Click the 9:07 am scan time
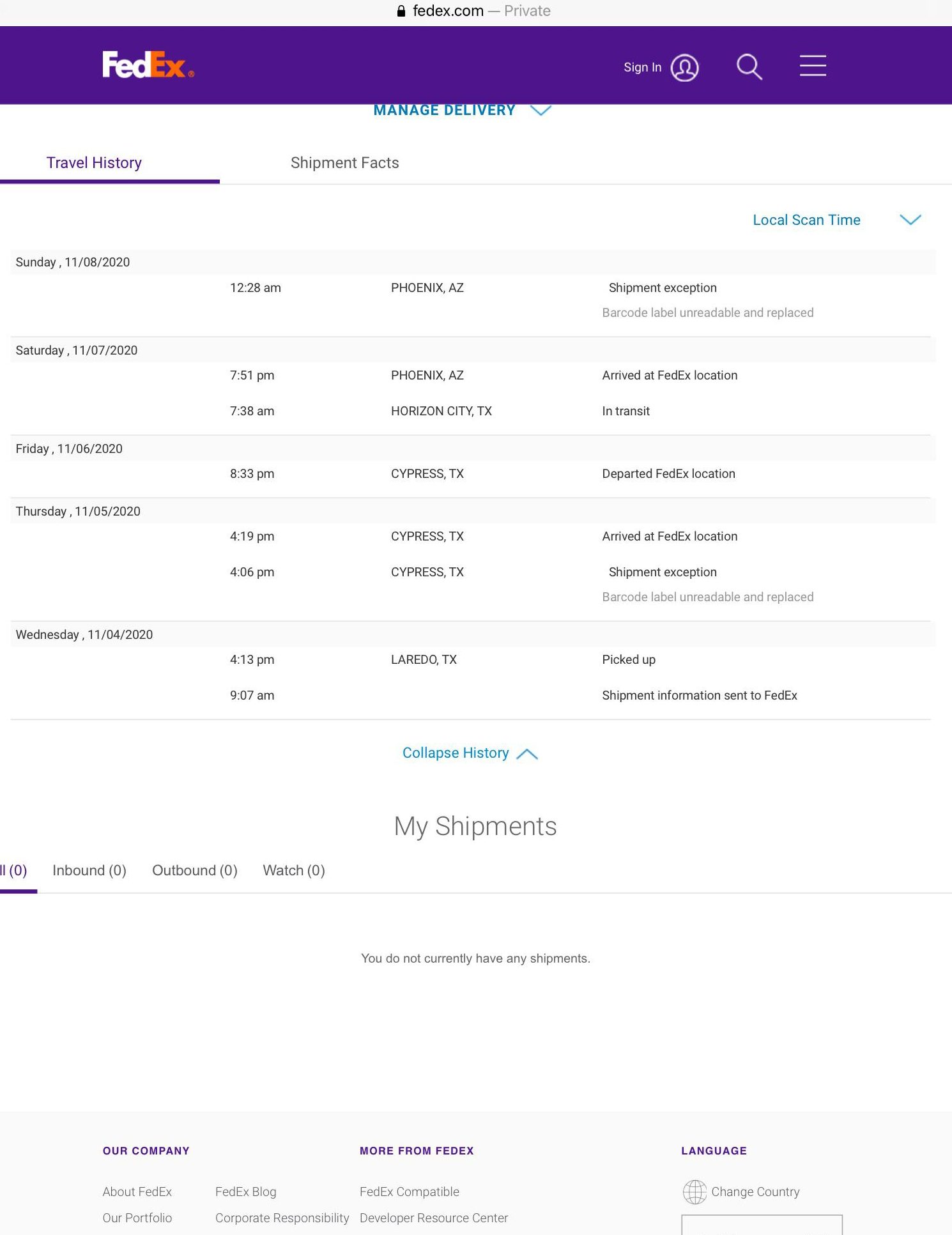Viewport: 952px width, 1235px height. 252,695
